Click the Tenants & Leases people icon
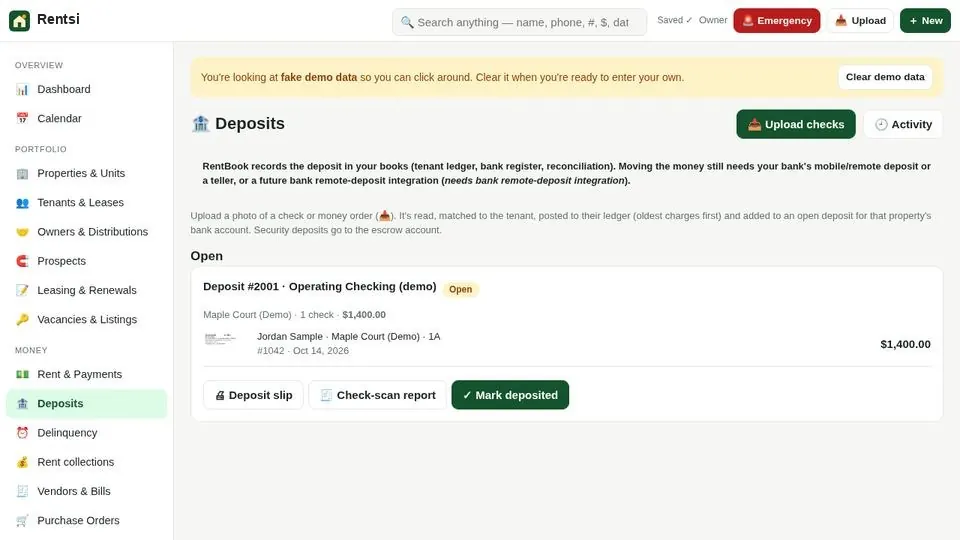The height and width of the screenshot is (540, 960). pyautogui.click(x=22, y=203)
